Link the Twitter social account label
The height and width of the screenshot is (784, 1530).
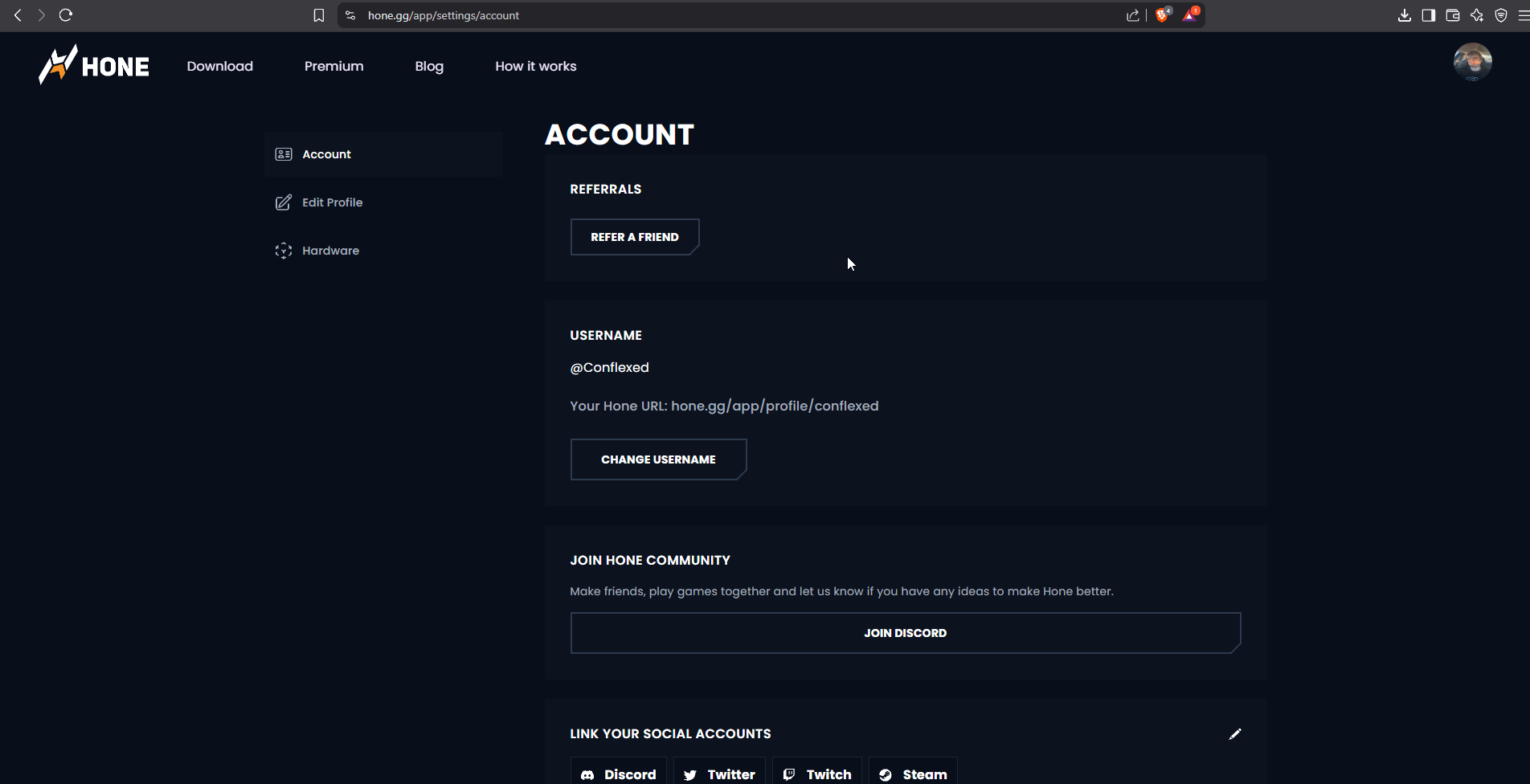(731, 774)
